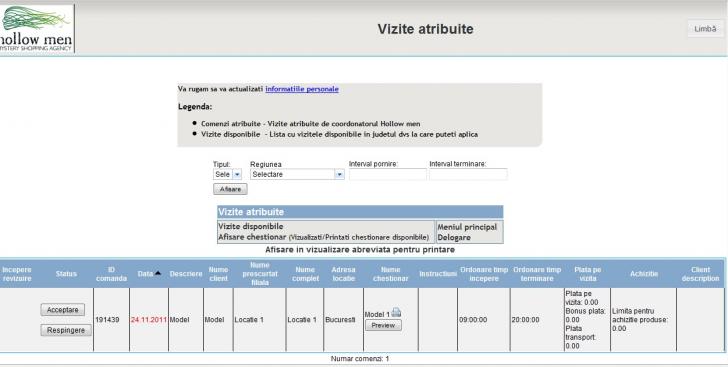Sort by the Ordonare timp incepere header
The width and height of the screenshot is (728, 367).
tap(484, 274)
